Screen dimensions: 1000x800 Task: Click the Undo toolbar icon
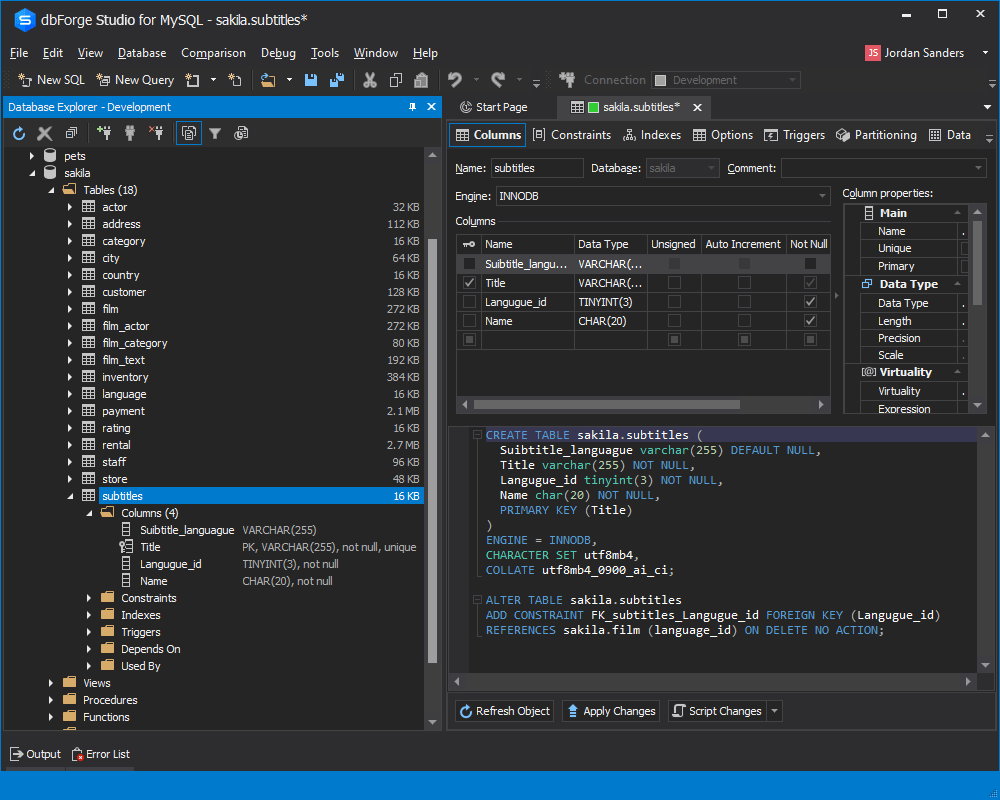coord(457,79)
